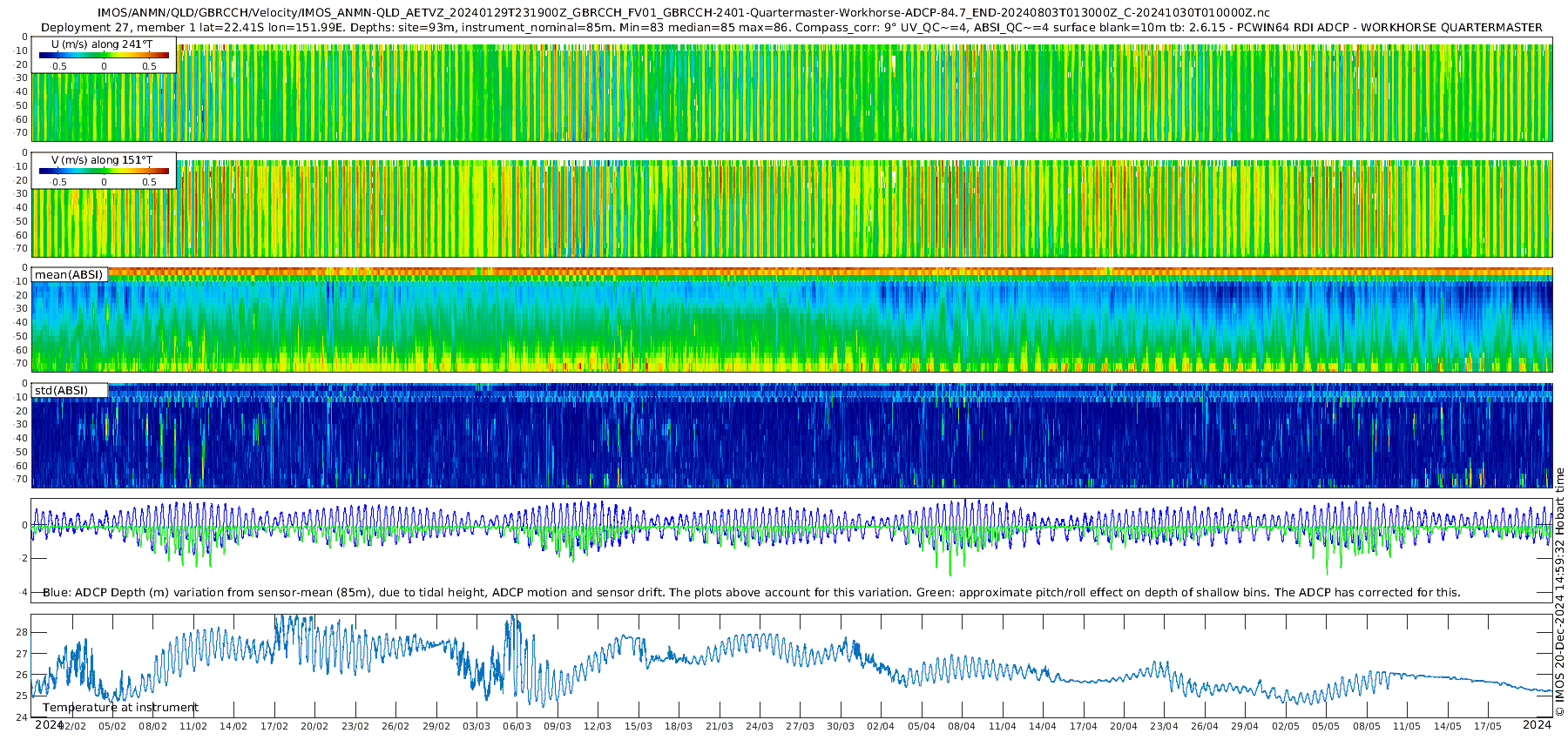This screenshot has height=740, width=1568.
Task: Pick the 24/03 date on the time axis
Action: pyautogui.click(x=760, y=726)
